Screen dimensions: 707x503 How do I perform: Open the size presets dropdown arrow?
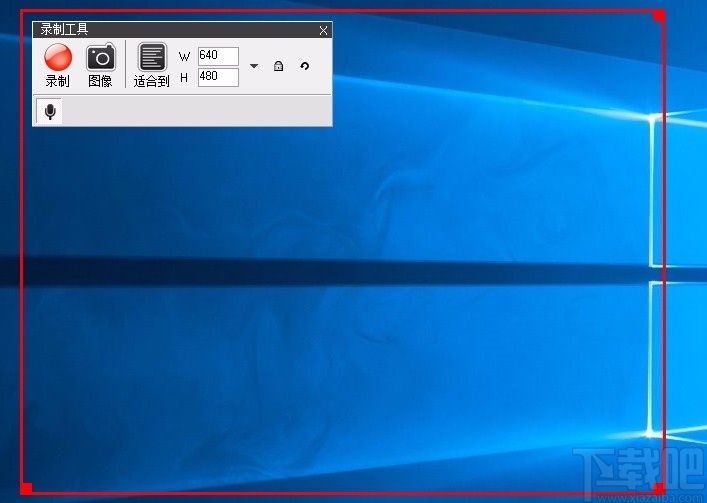coord(254,66)
